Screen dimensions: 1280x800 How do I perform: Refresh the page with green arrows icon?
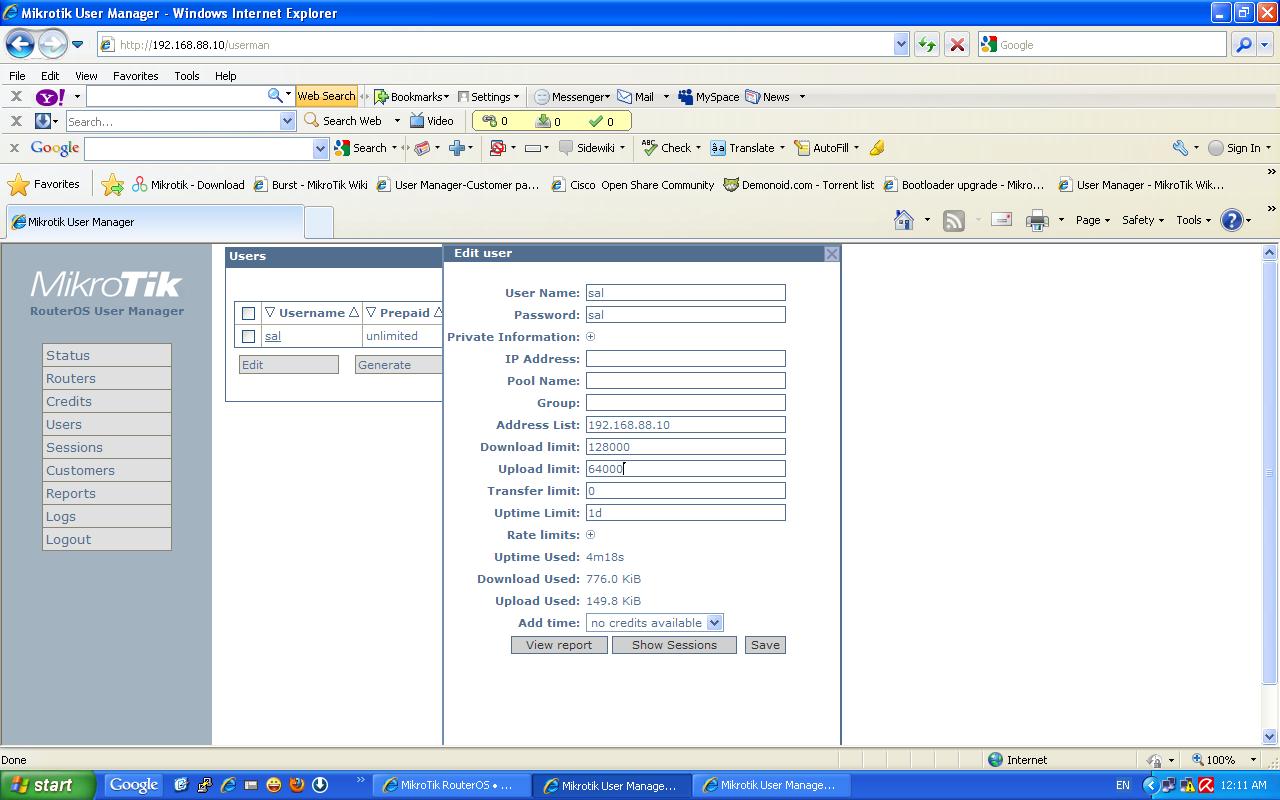coord(927,44)
